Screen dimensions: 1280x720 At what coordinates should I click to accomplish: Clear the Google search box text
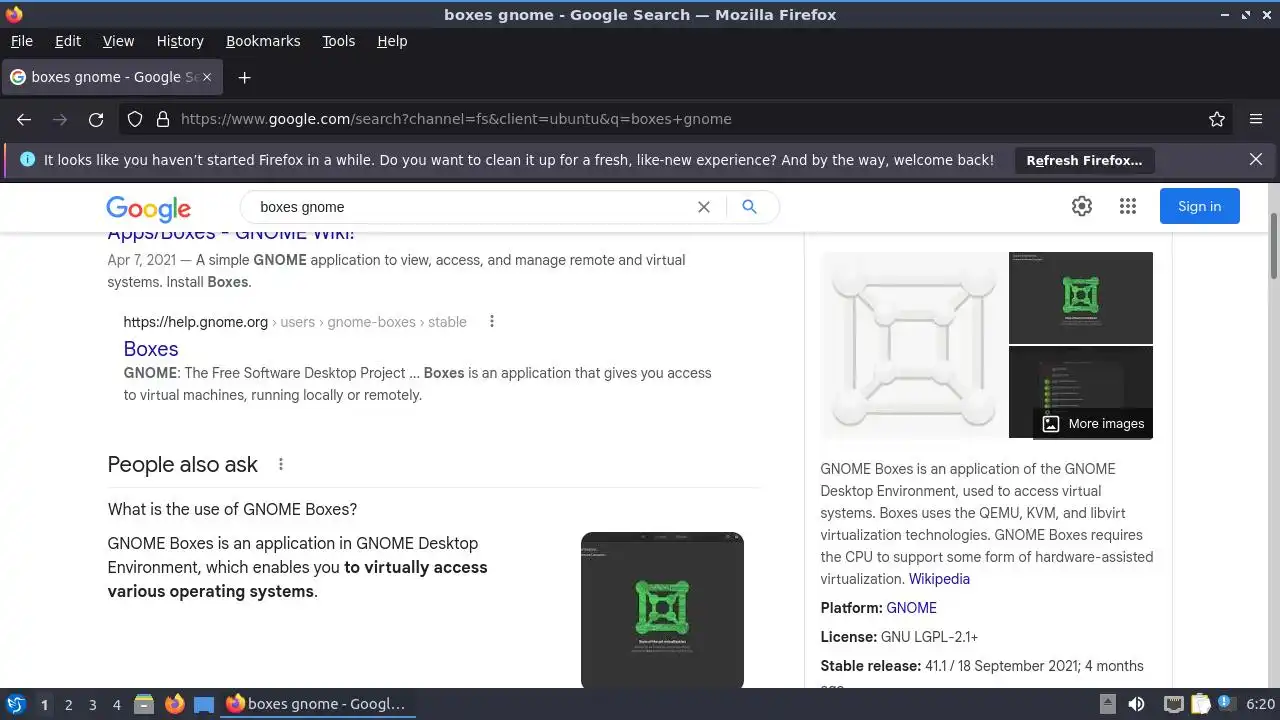704,207
